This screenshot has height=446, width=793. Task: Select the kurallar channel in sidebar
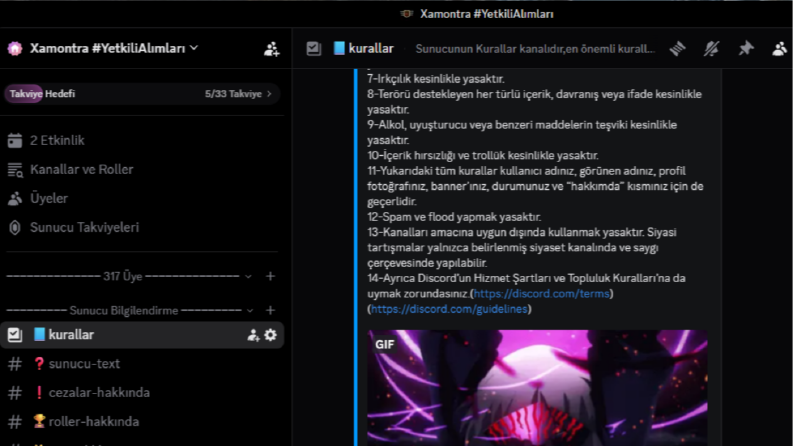click(142, 335)
